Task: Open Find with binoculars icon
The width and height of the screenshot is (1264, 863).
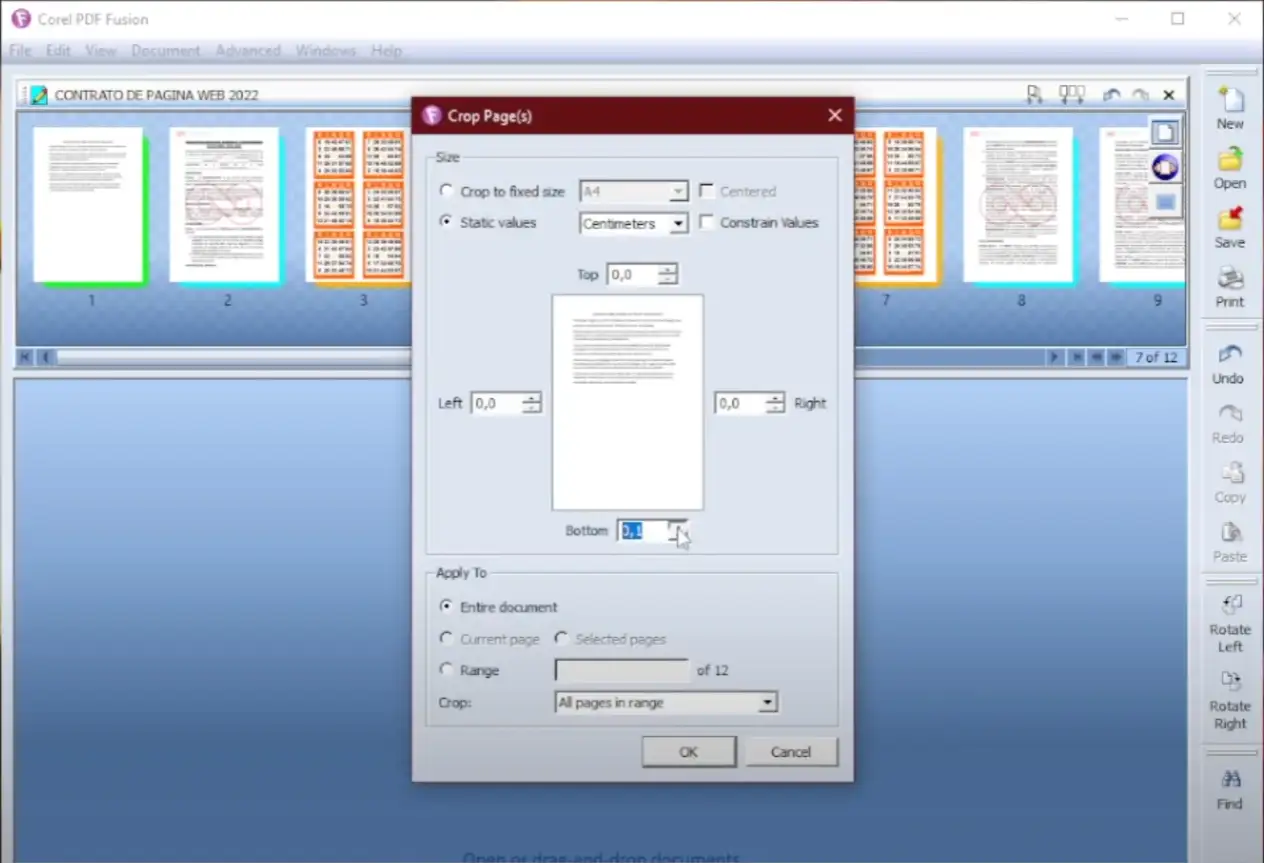Action: tap(1229, 780)
